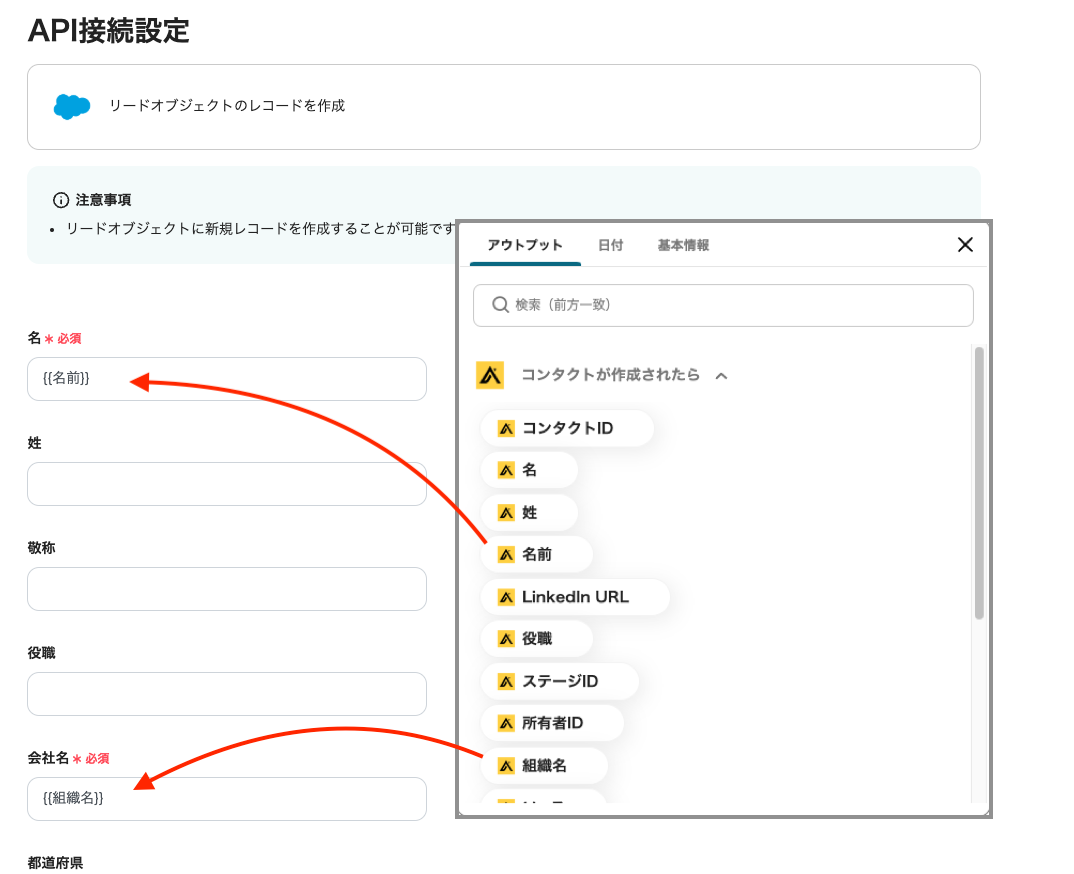The image size is (1074, 874).
Task: Click the API接続設定 page title
Action: pyautogui.click(x=109, y=31)
